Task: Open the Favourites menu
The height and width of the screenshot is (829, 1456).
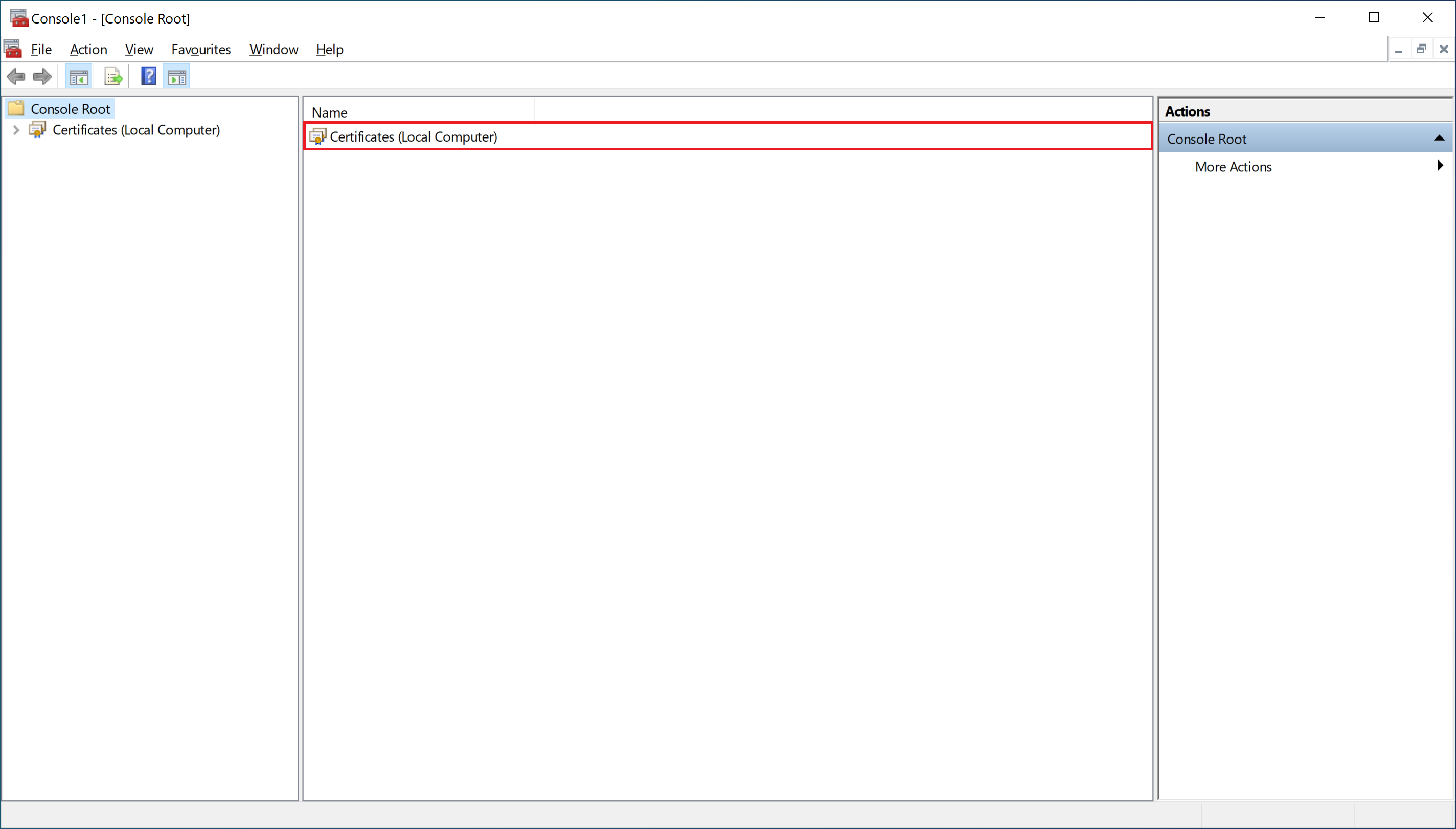Action: pos(200,50)
